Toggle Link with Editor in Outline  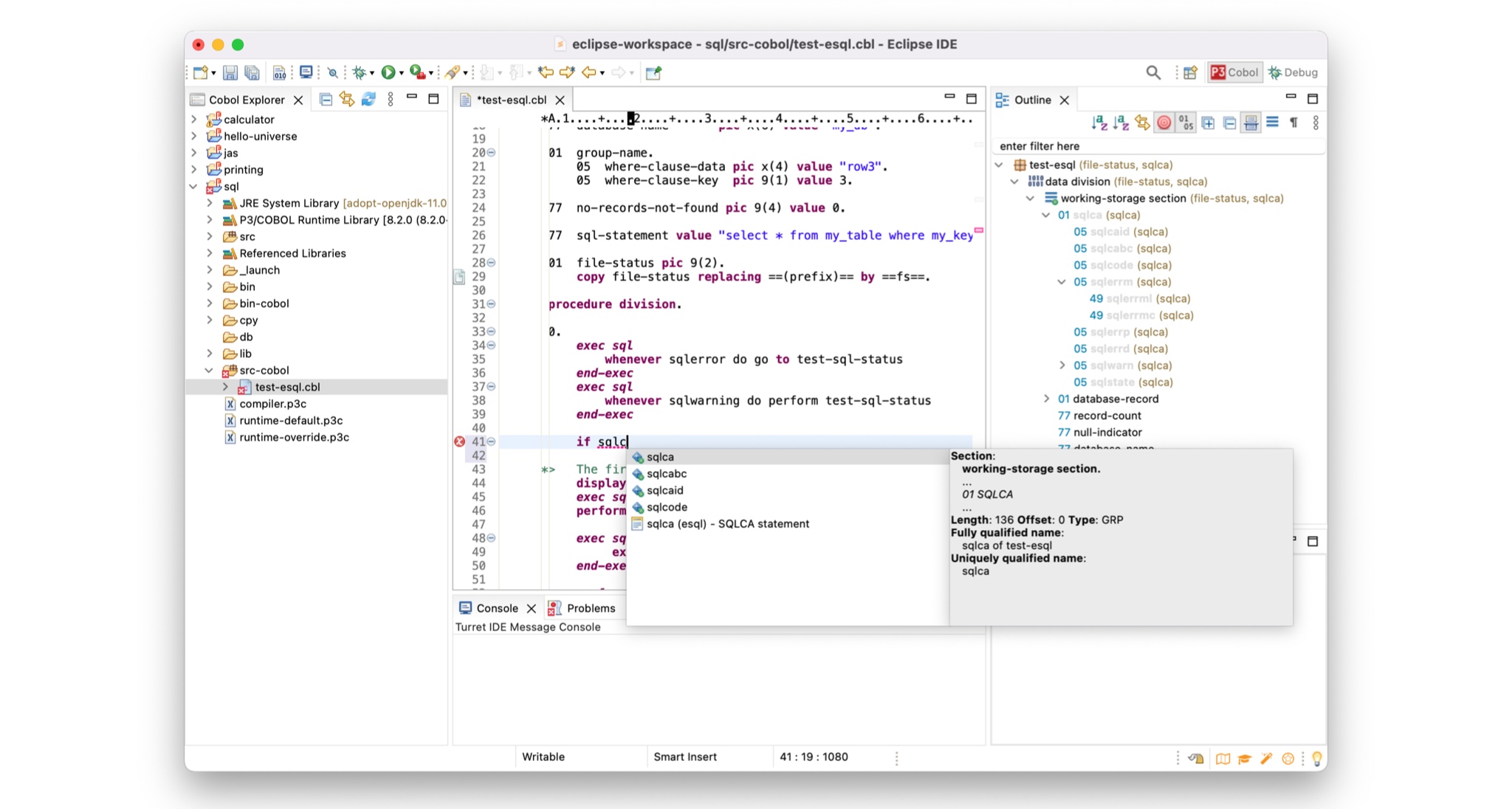pos(1142,123)
